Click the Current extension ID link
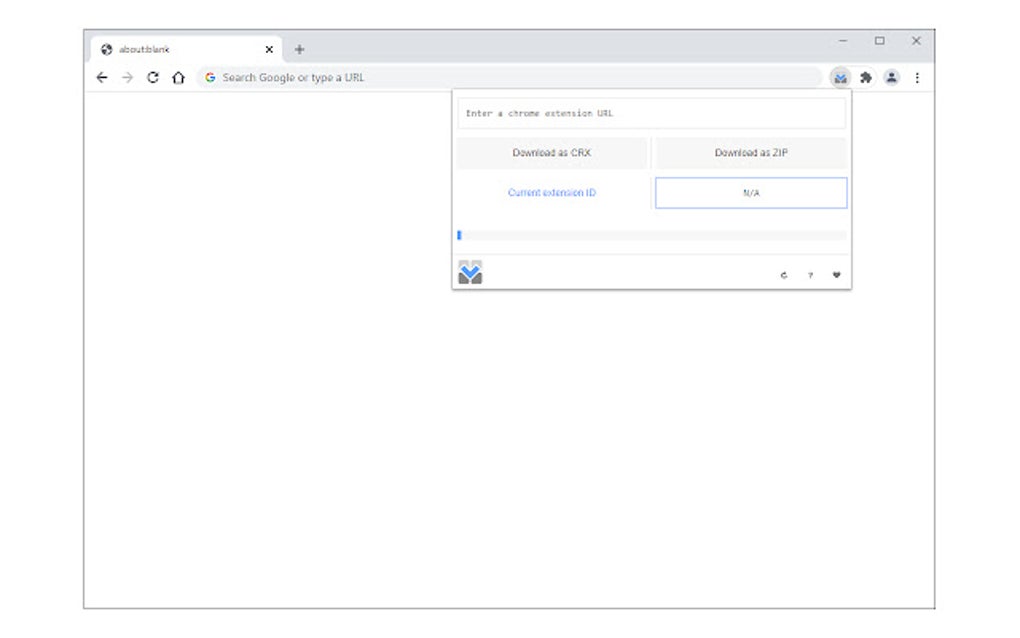The height and width of the screenshot is (638, 1020). pos(552,193)
